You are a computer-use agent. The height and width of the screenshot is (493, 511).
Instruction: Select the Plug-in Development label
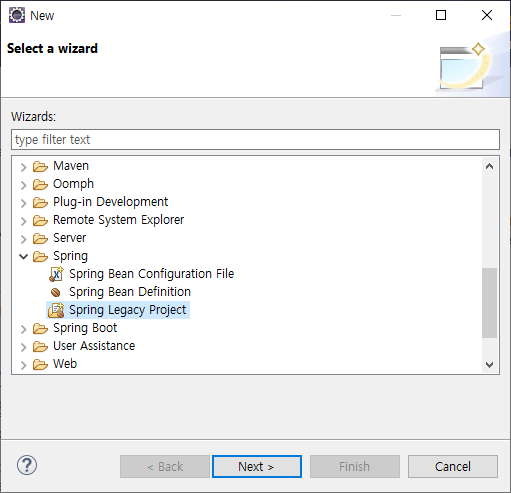[111, 202]
